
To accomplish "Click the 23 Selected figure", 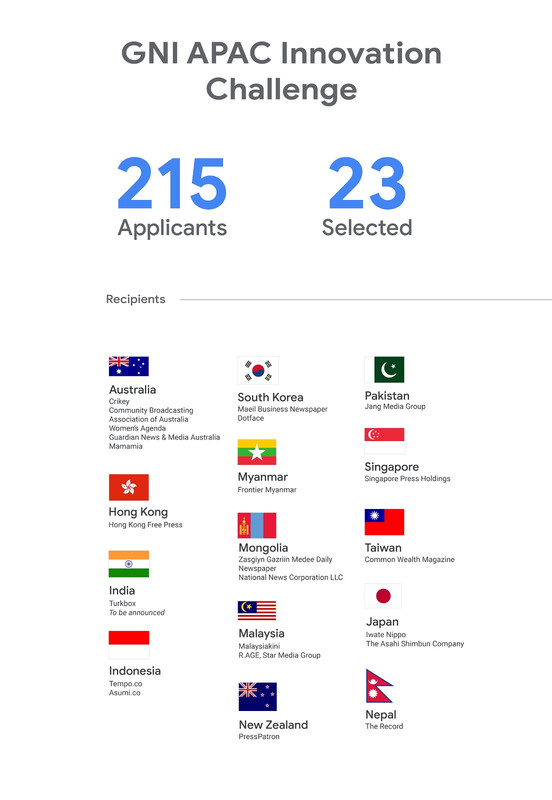I will pyautogui.click(x=367, y=197).
